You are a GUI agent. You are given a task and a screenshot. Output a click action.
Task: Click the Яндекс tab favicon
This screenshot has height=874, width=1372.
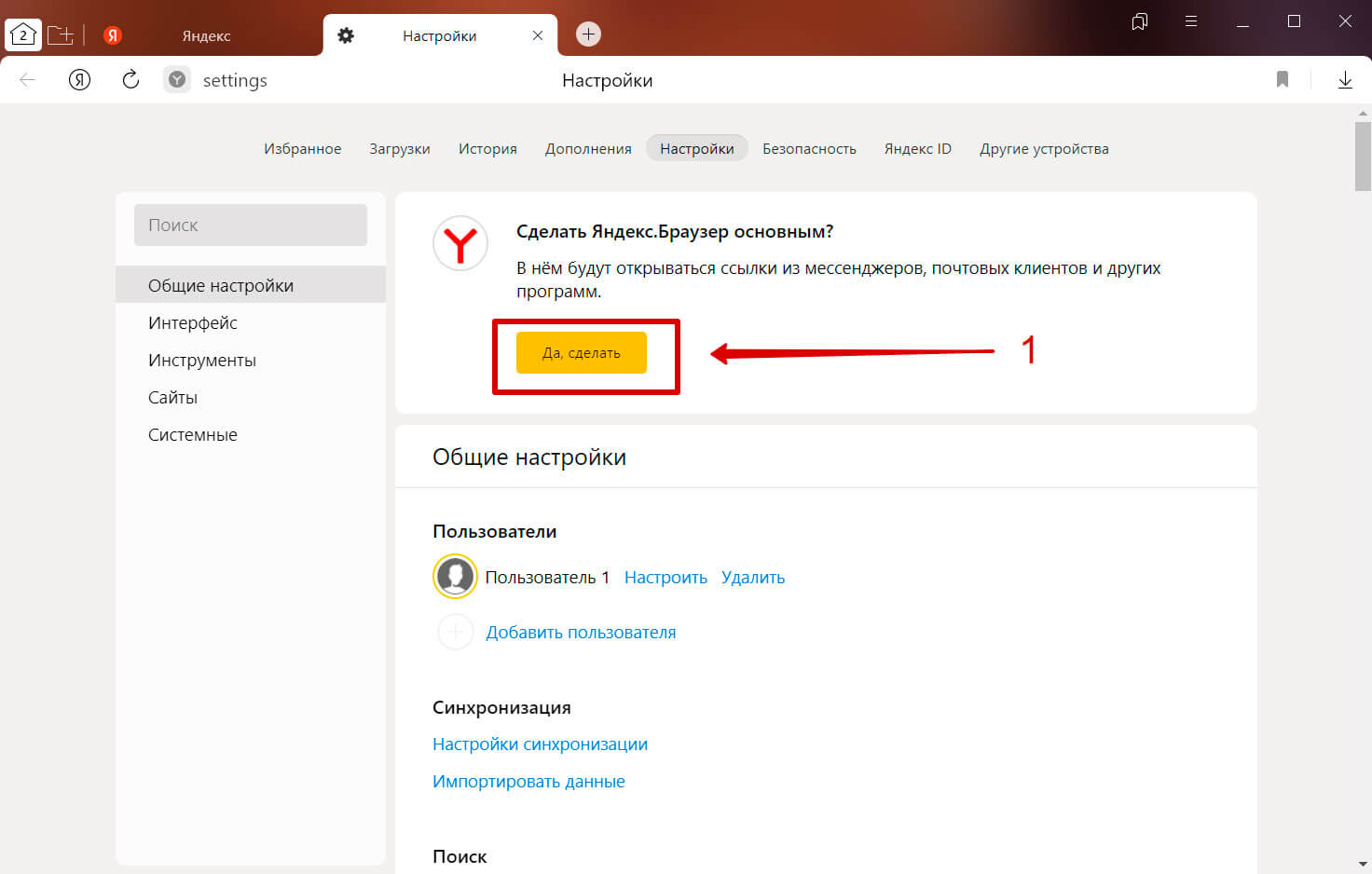(113, 35)
